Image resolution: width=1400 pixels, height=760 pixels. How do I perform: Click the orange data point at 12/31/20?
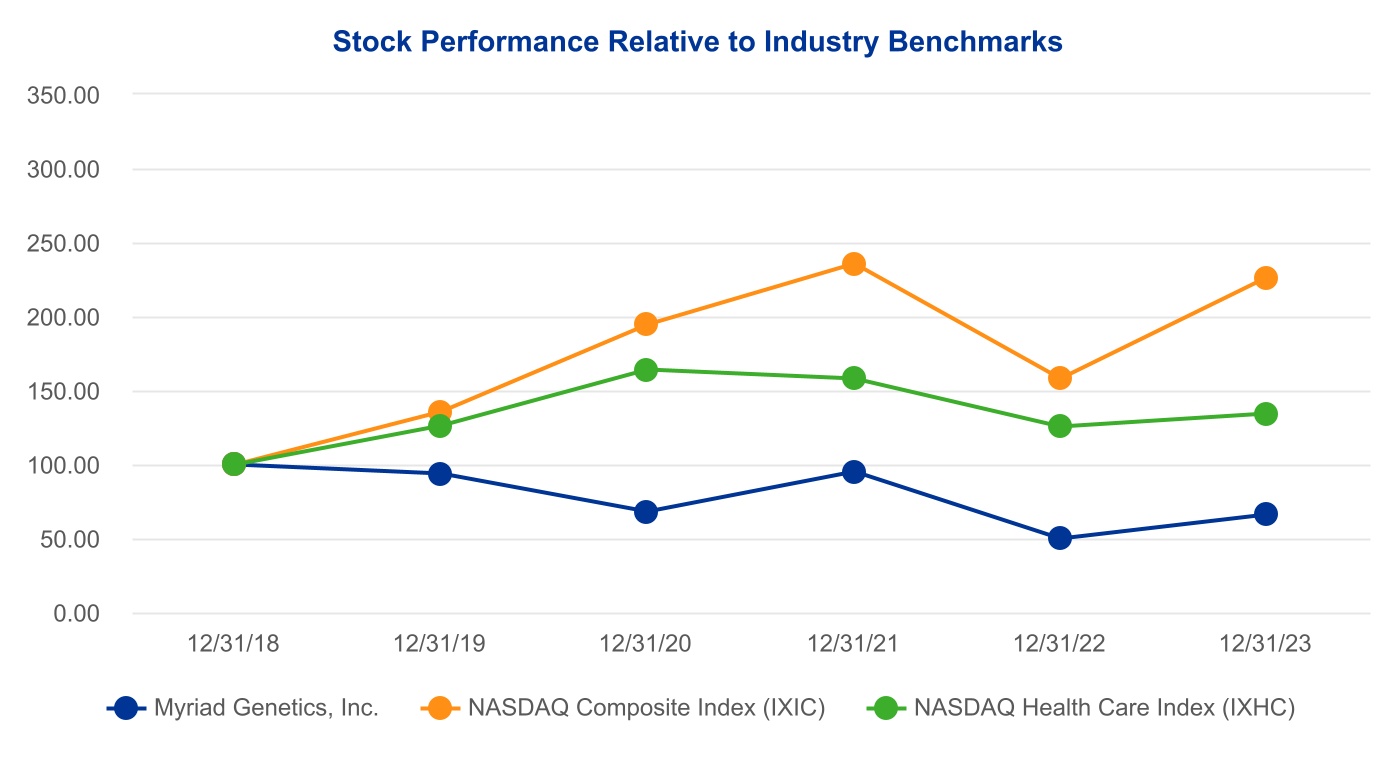tap(646, 324)
